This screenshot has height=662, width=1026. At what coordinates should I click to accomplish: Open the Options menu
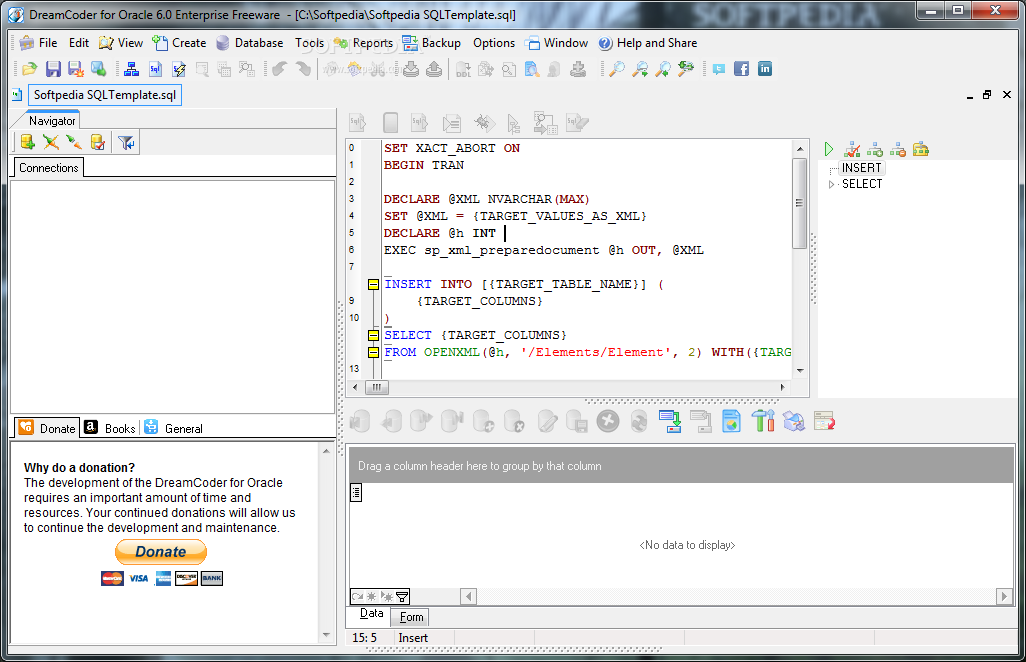pos(494,43)
